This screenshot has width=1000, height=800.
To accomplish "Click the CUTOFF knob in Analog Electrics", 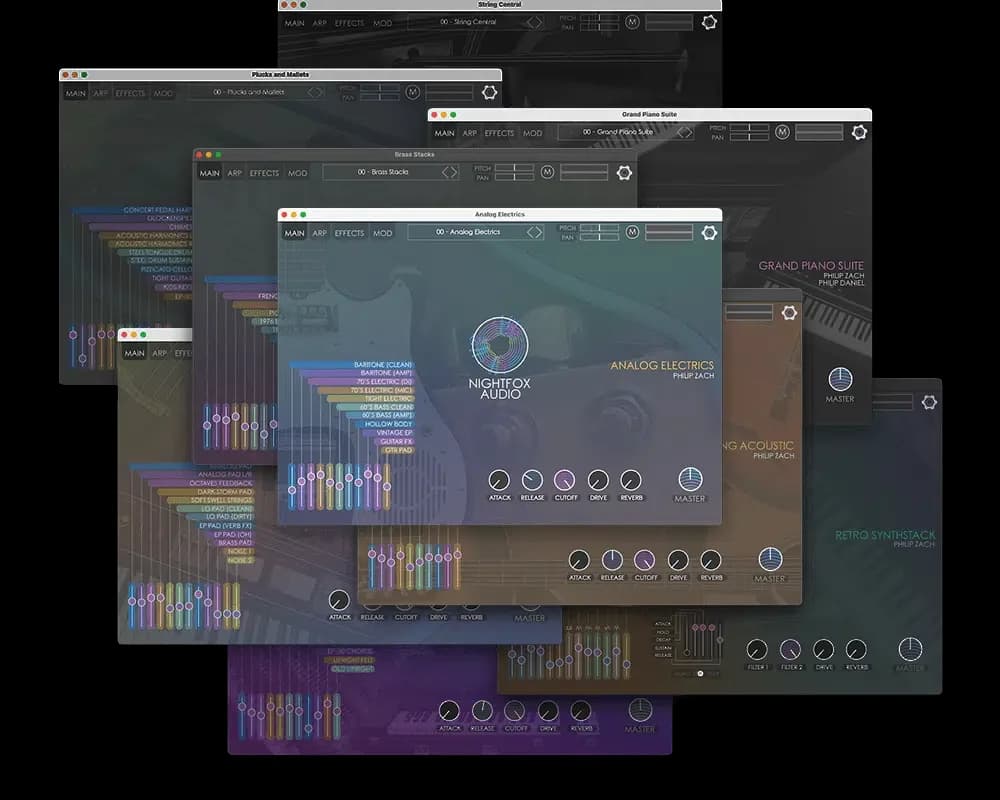I will pyautogui.click(x=566, y=479).
